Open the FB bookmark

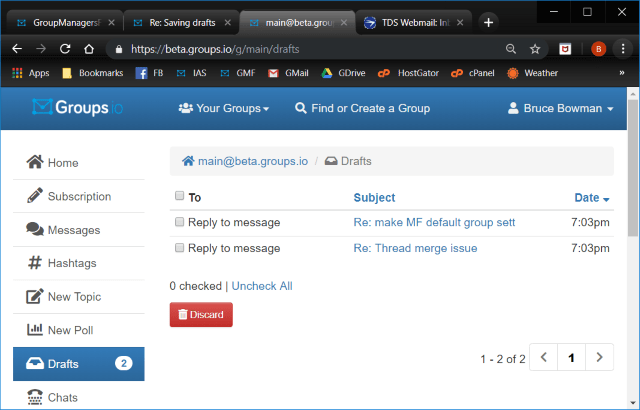[149, 73]
